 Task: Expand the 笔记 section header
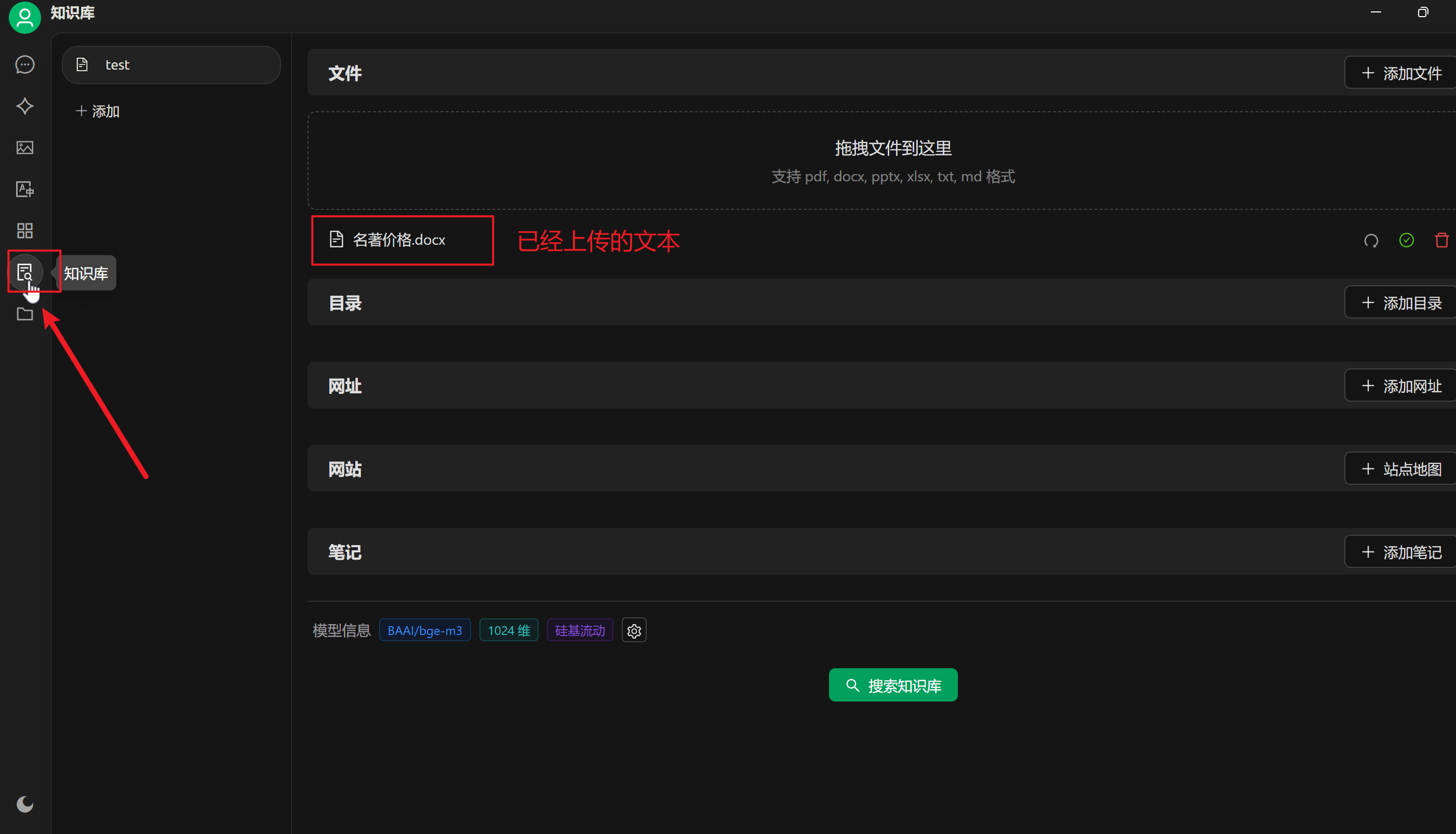pyautogui.click(x=881, y=552)
